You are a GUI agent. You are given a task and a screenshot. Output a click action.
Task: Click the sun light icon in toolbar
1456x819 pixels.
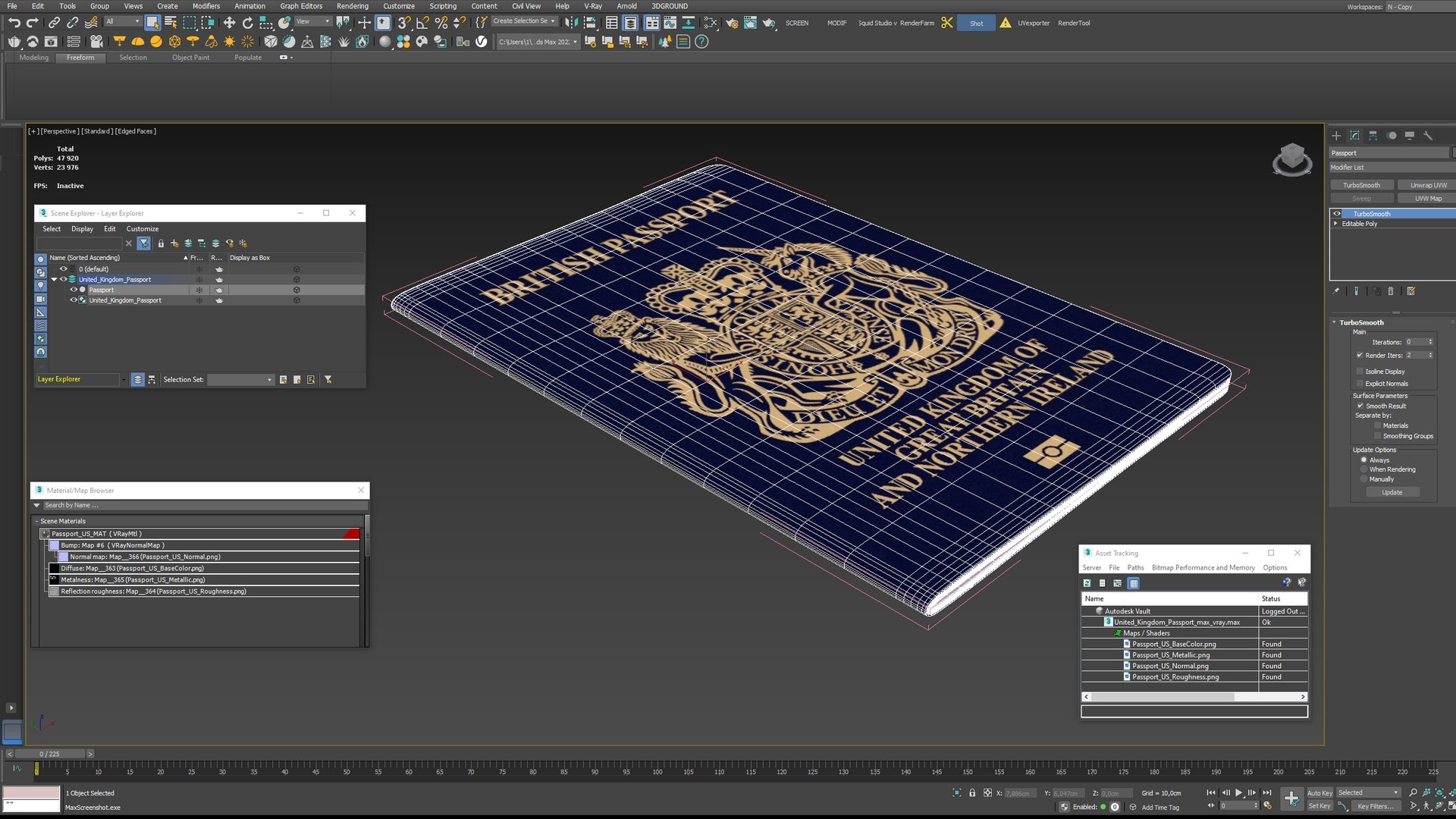pyautogui.click(x=229, y=42)
